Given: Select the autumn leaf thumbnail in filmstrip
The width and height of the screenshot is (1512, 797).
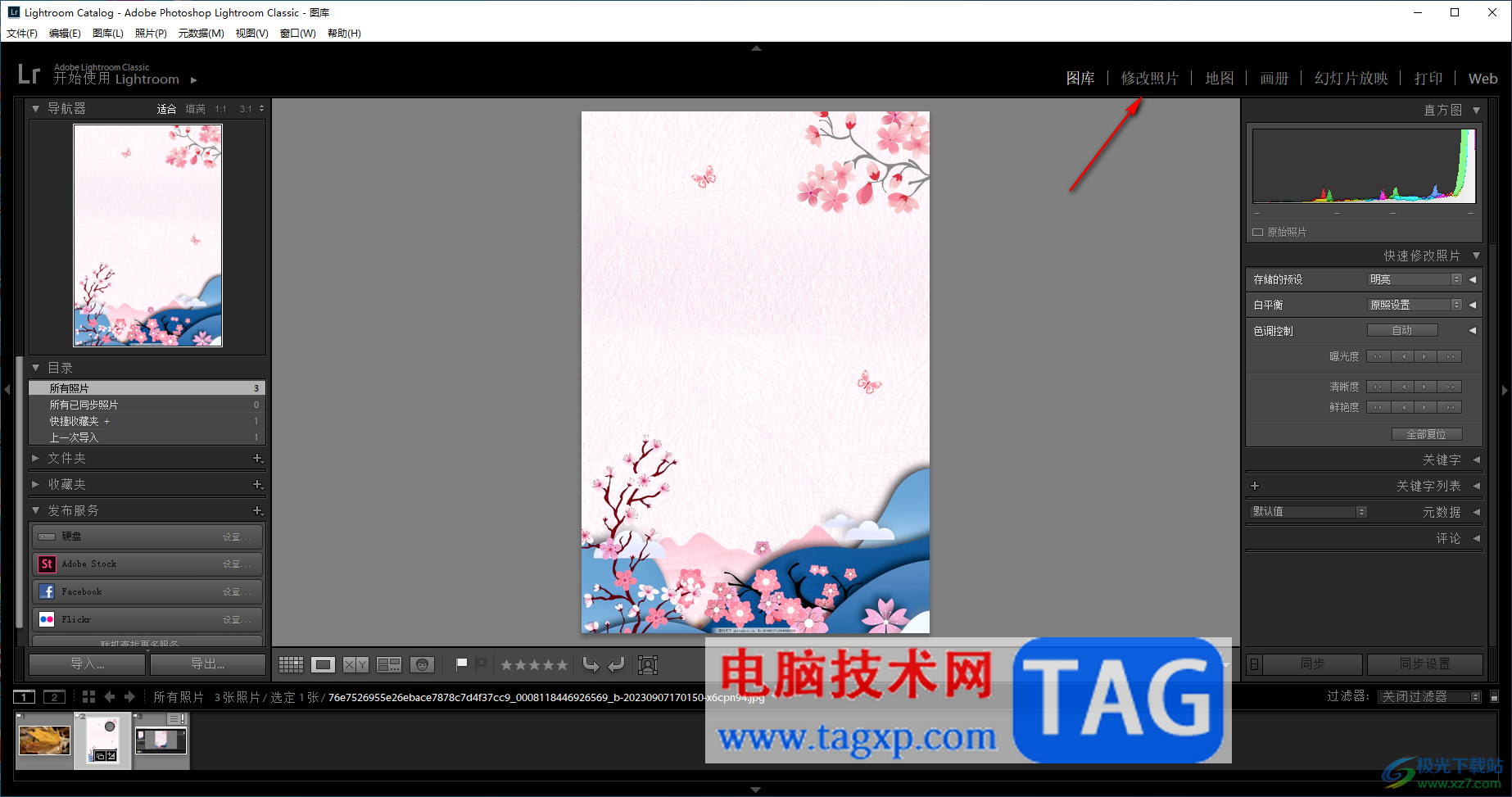Looking at the screenshot, I should coord(45,740).
